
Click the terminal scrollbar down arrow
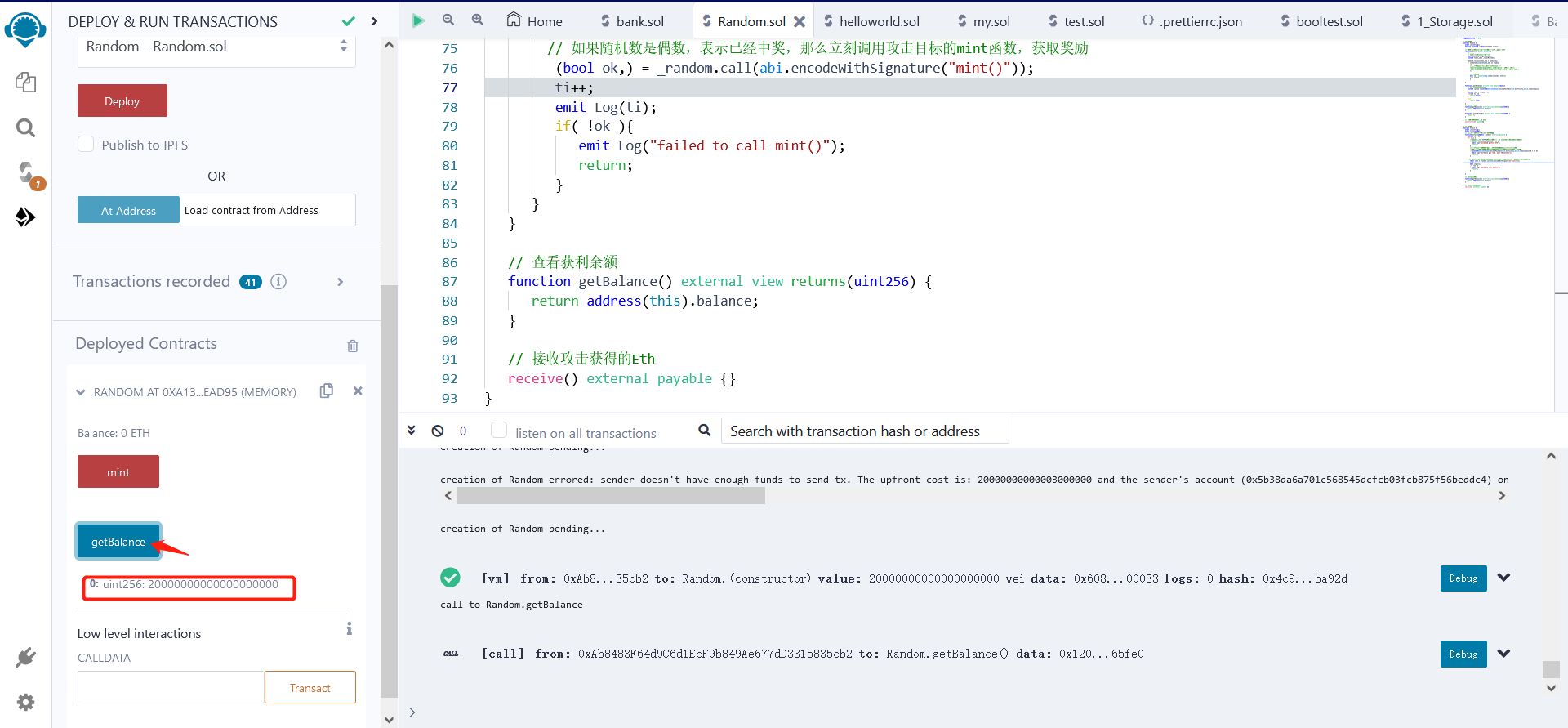pos(1551,688)
